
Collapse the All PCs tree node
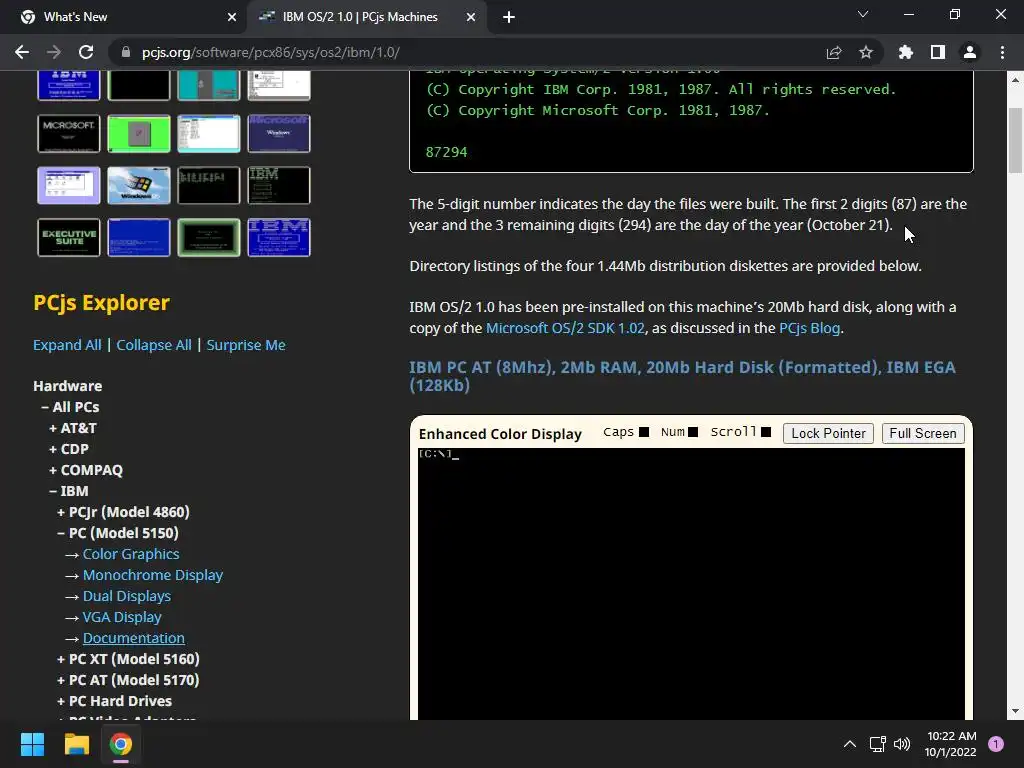point(71,407)
